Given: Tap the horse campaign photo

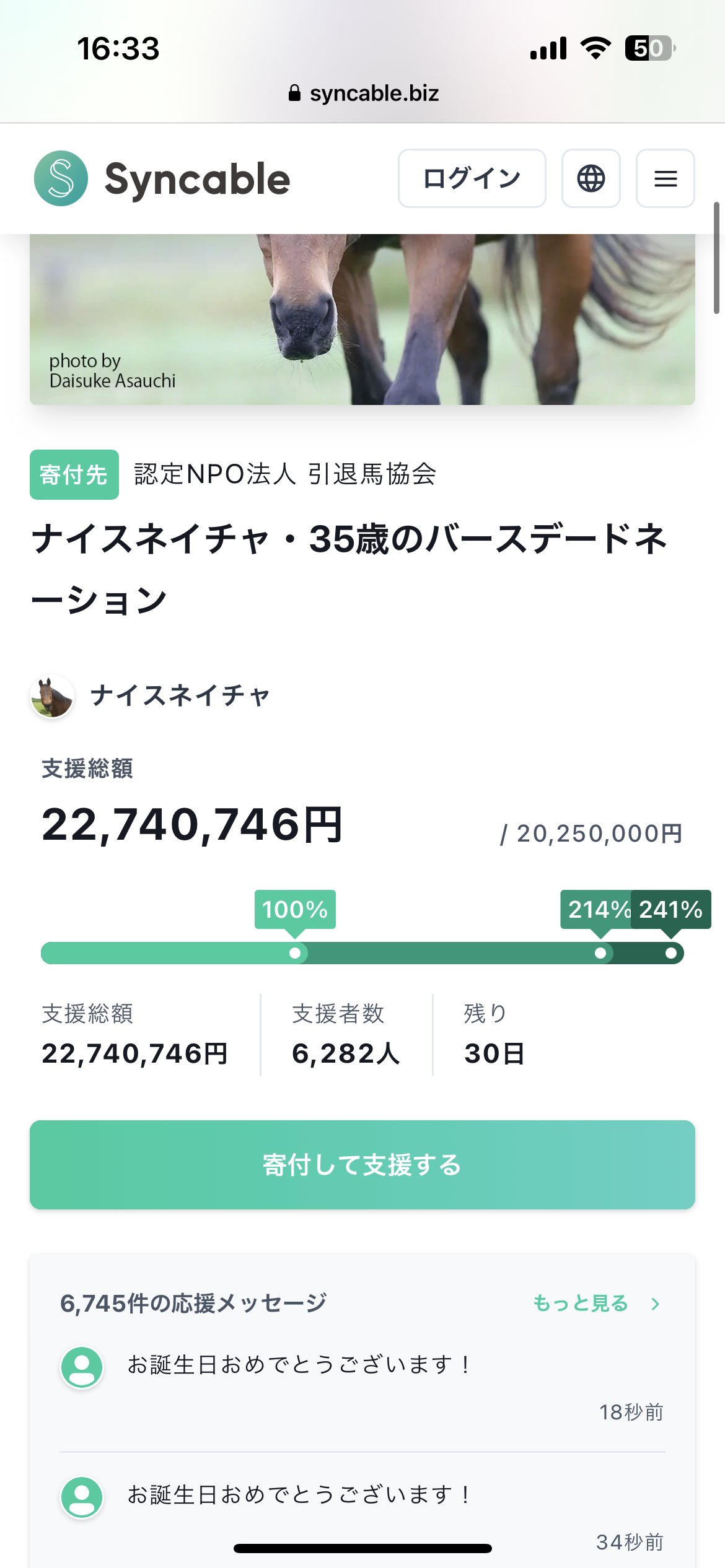Looking at the screenshot, I should coord(362,320).
